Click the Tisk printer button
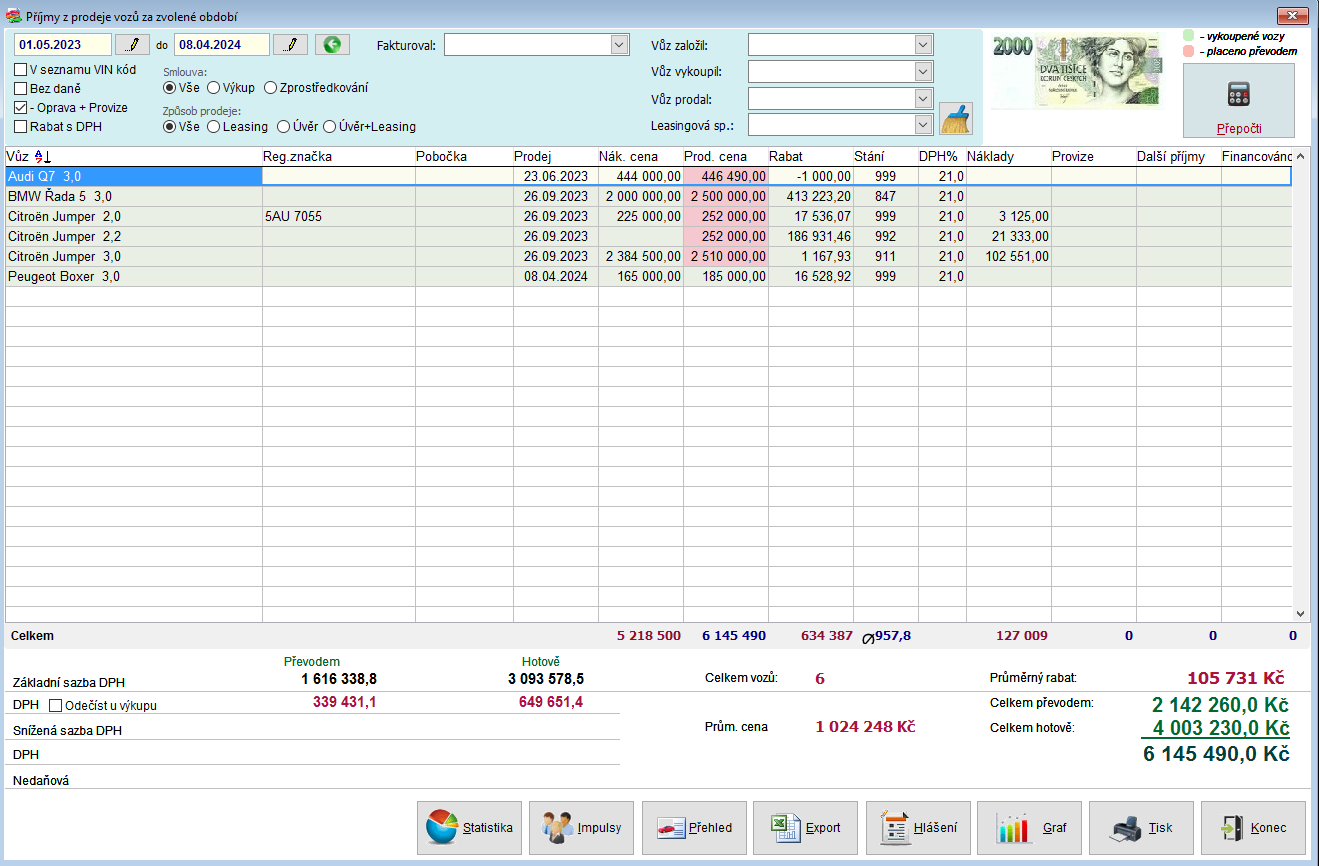 [1141, 828]
